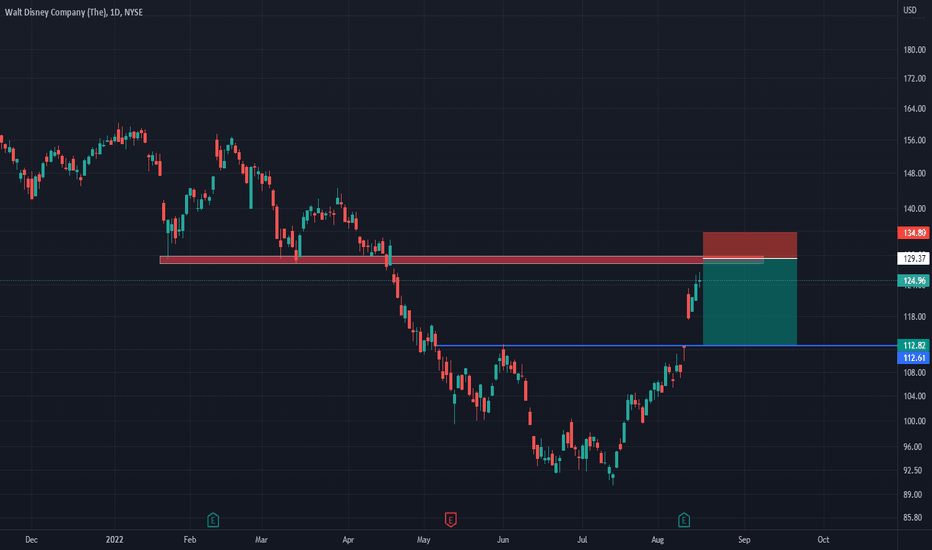The width and height of the screenshot is (932, 550).
Task: Click the Feb label on time axis
Action: pyautogui.click(x=190, y=540)
